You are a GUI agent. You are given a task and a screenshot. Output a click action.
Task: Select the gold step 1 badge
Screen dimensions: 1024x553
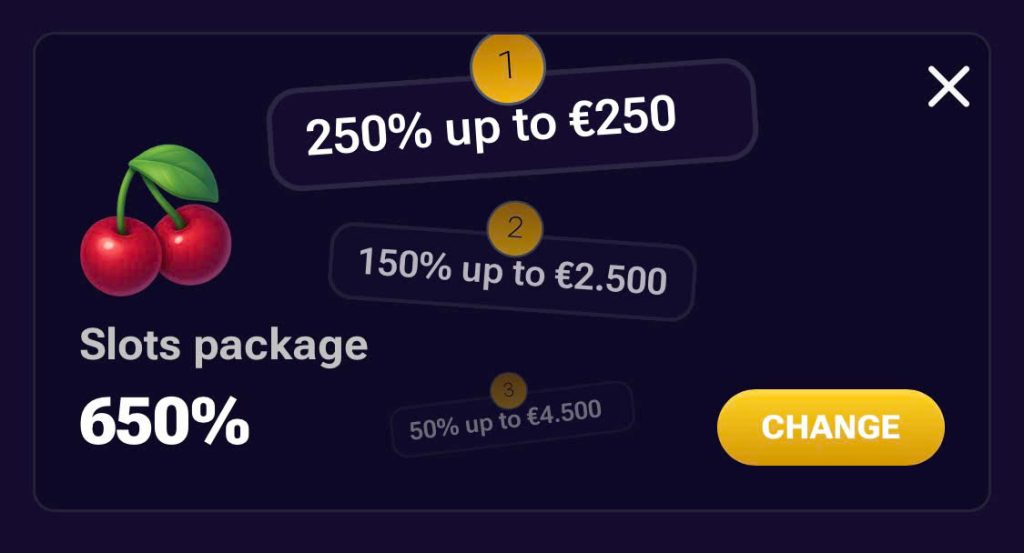pos(508,68)
